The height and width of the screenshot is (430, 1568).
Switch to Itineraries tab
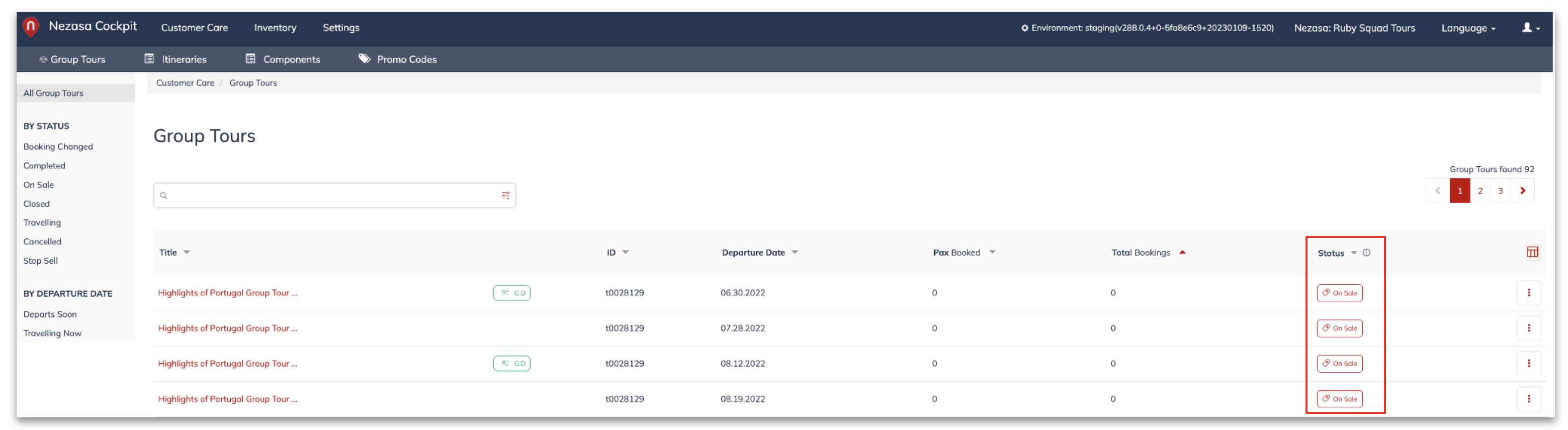(175, 59)
